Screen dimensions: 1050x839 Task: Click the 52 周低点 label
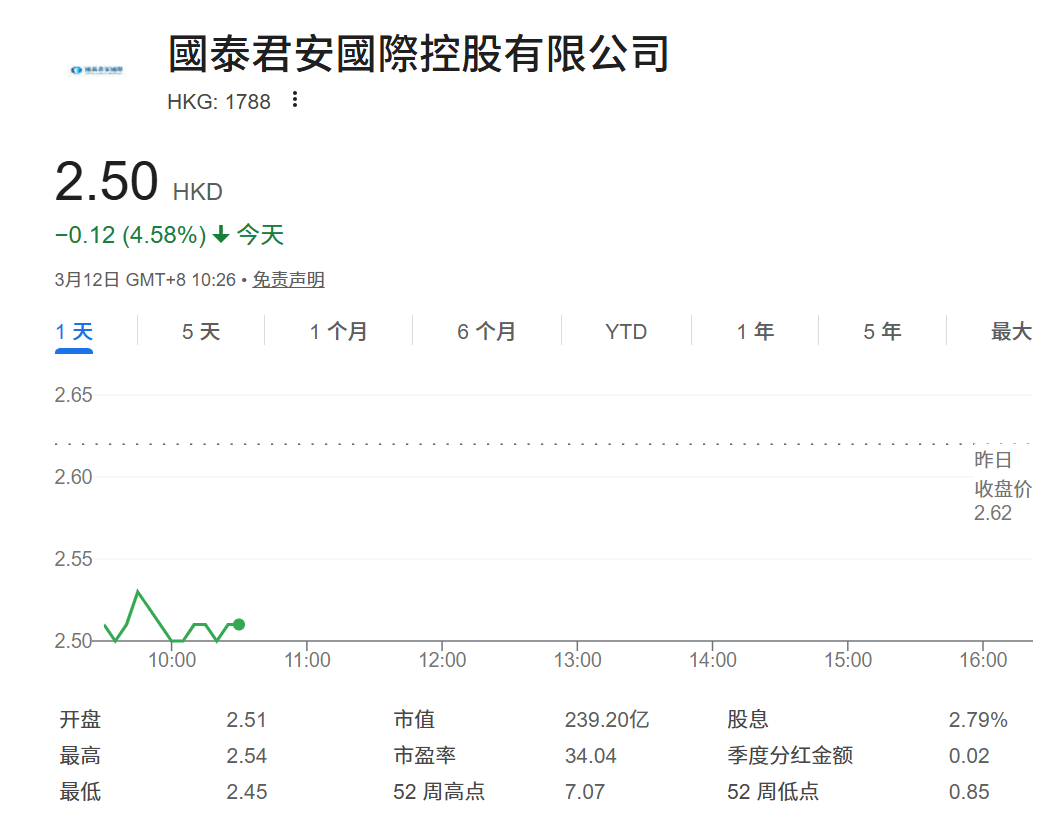pos(773,792)
